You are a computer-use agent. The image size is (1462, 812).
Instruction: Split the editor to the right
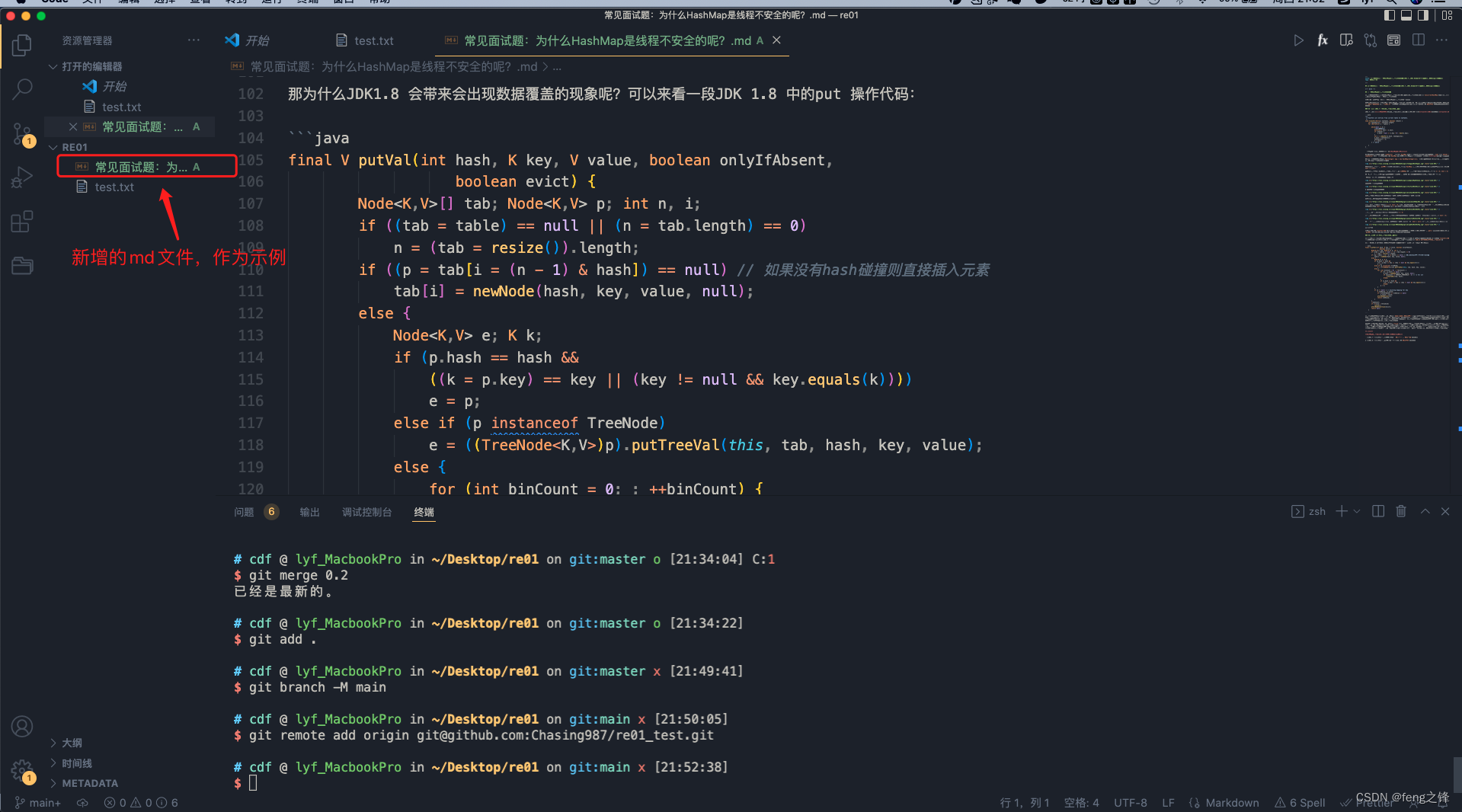click(1419, 40)
